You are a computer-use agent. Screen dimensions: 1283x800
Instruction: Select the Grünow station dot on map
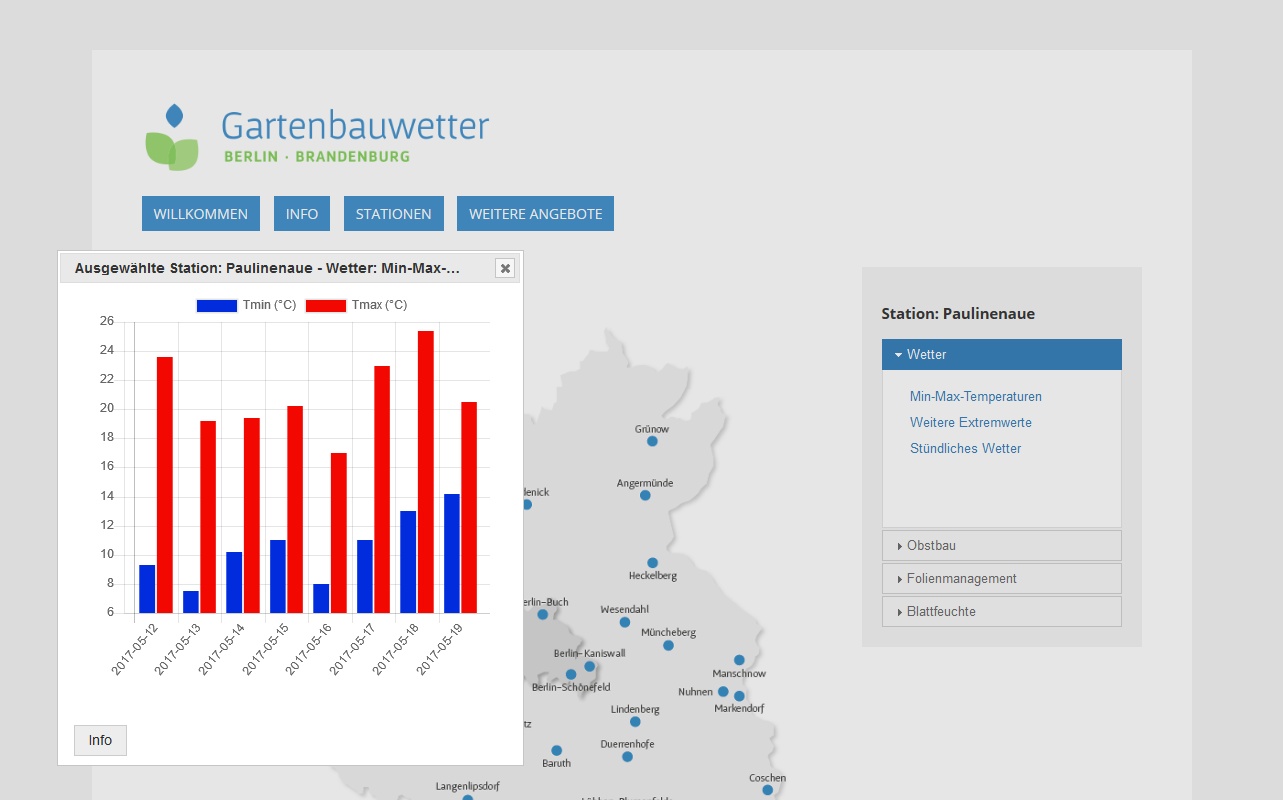pyautogui.click(x=652, y=441)
